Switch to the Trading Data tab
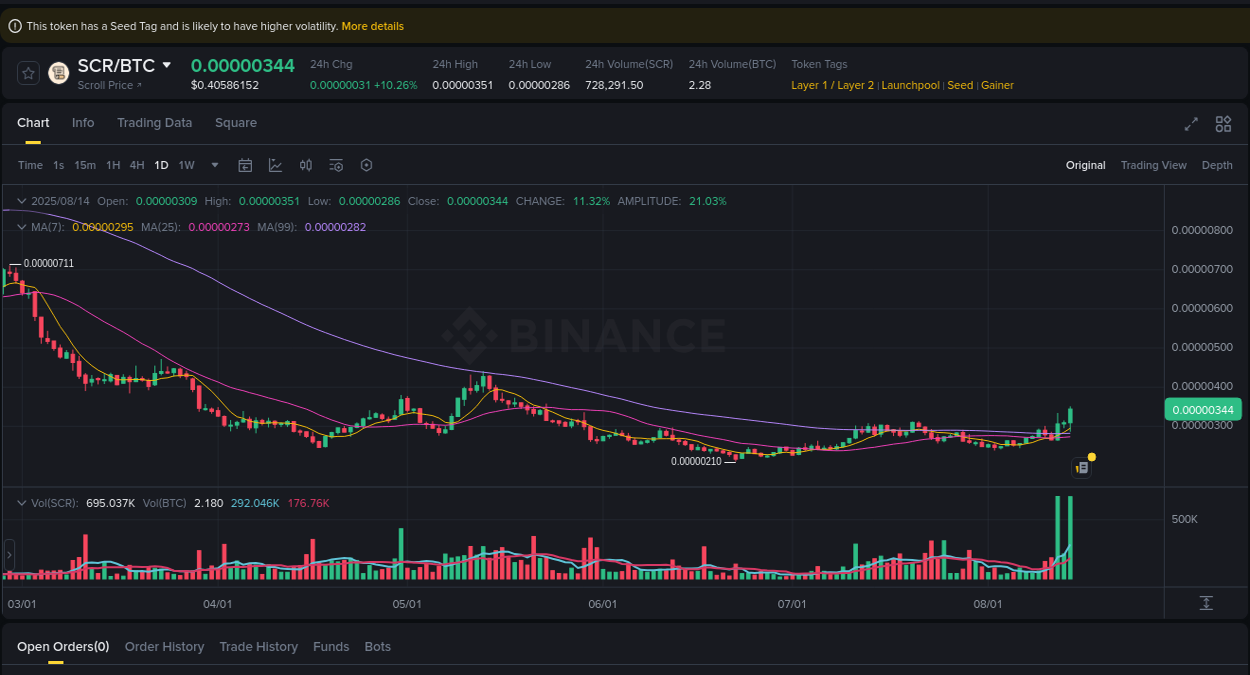 click(154, 122)
